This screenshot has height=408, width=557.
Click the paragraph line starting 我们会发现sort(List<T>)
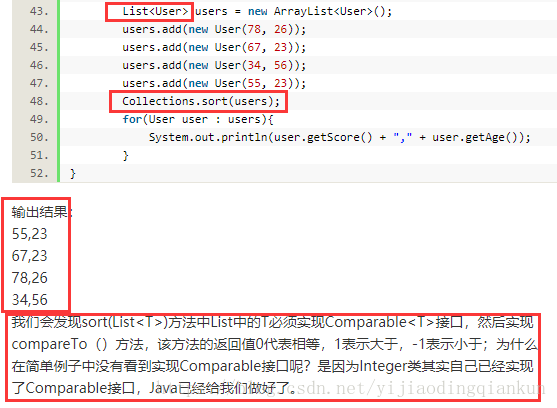pyautogui.click(x=272, y=322)
